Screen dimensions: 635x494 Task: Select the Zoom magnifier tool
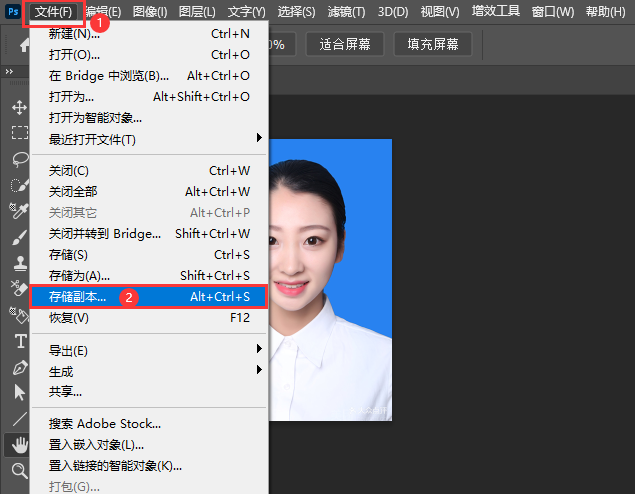pos(19,470)
